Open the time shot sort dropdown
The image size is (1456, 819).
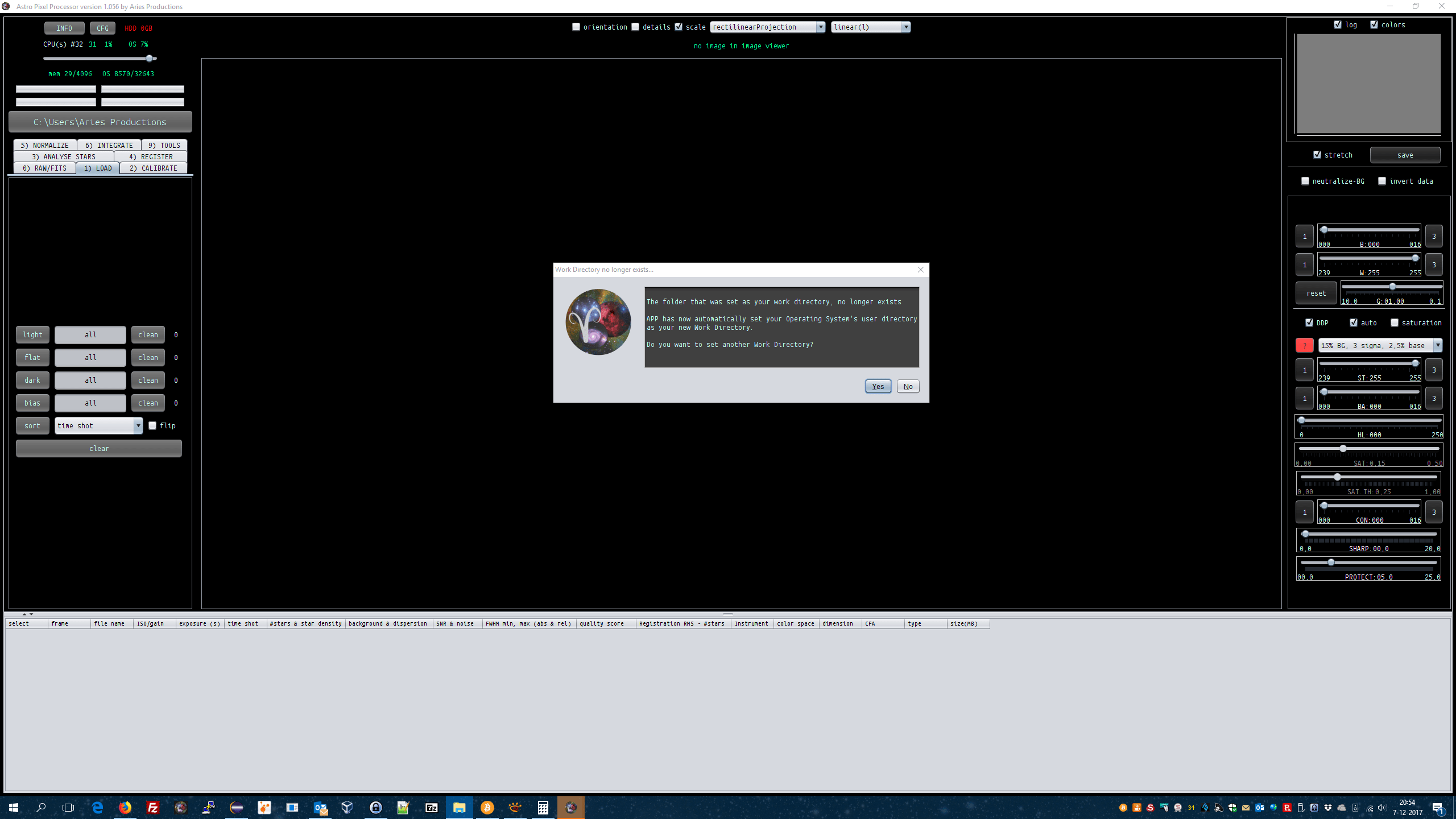click(138, 425)
